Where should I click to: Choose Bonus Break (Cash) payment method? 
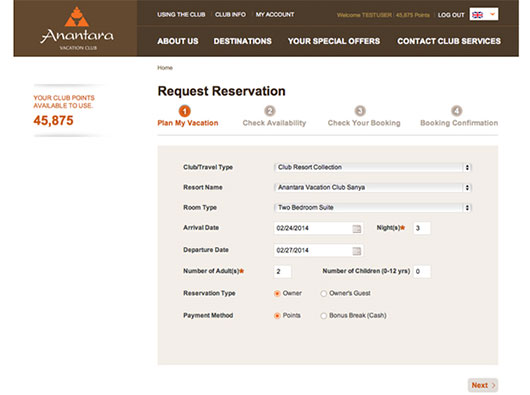tap(323, 316)
